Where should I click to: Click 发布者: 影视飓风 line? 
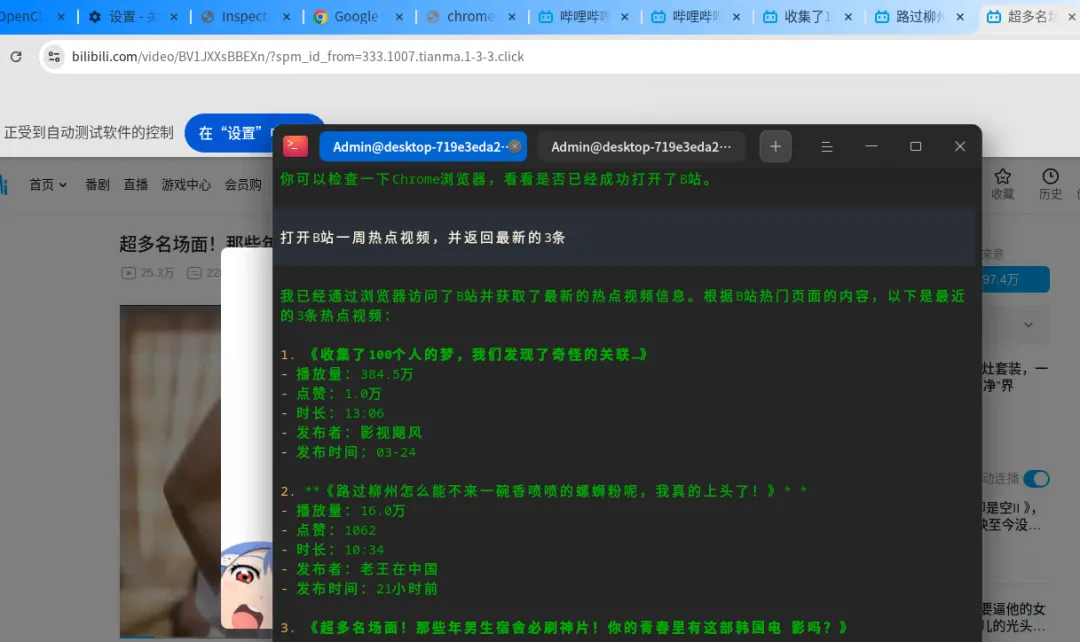pos(352,433)
